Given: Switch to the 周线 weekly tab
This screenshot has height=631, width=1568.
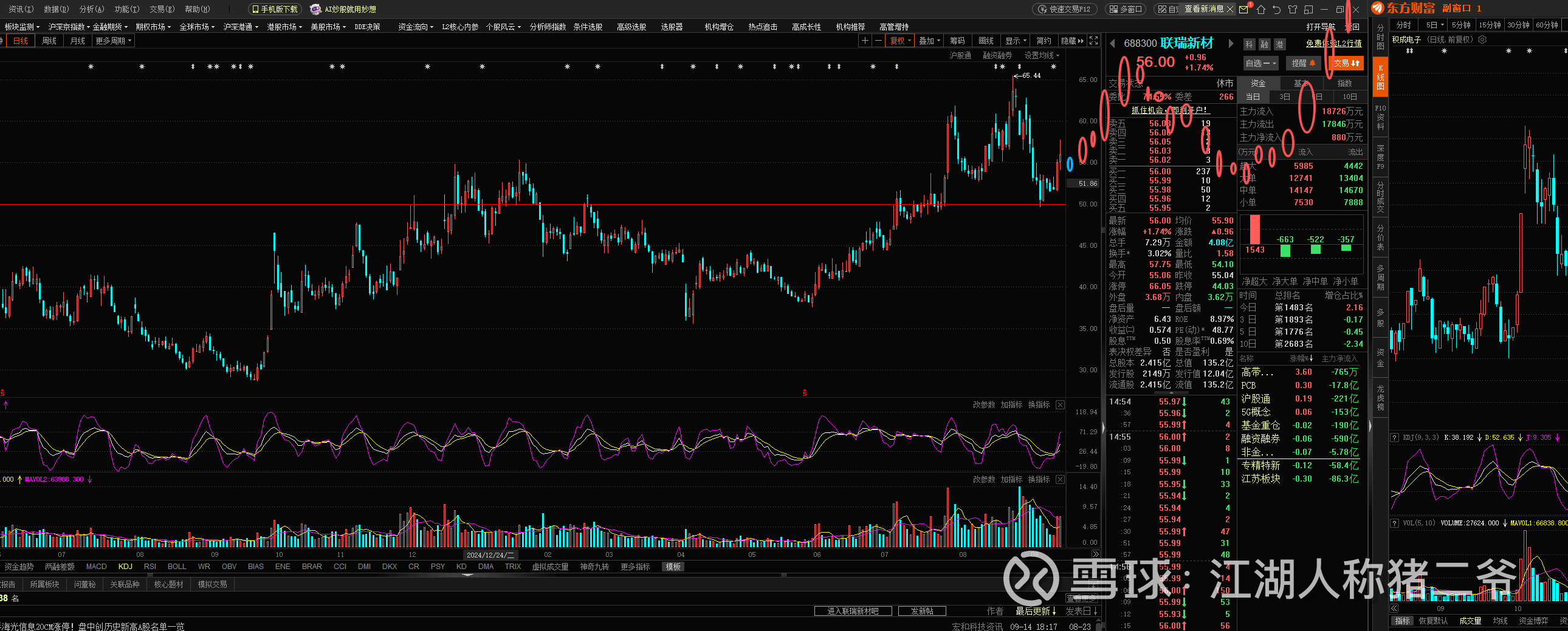Looking at the screenshot, I should 49,41.
